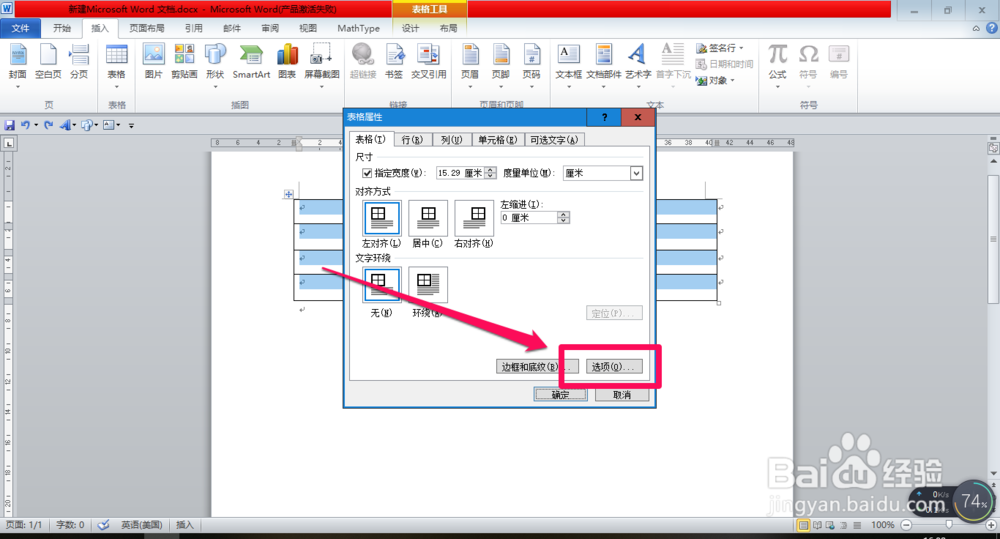The width and height of the screenshot is (1000, 539).
Task: Open the Page Number (页码) menu
Action: coord(532,63)
